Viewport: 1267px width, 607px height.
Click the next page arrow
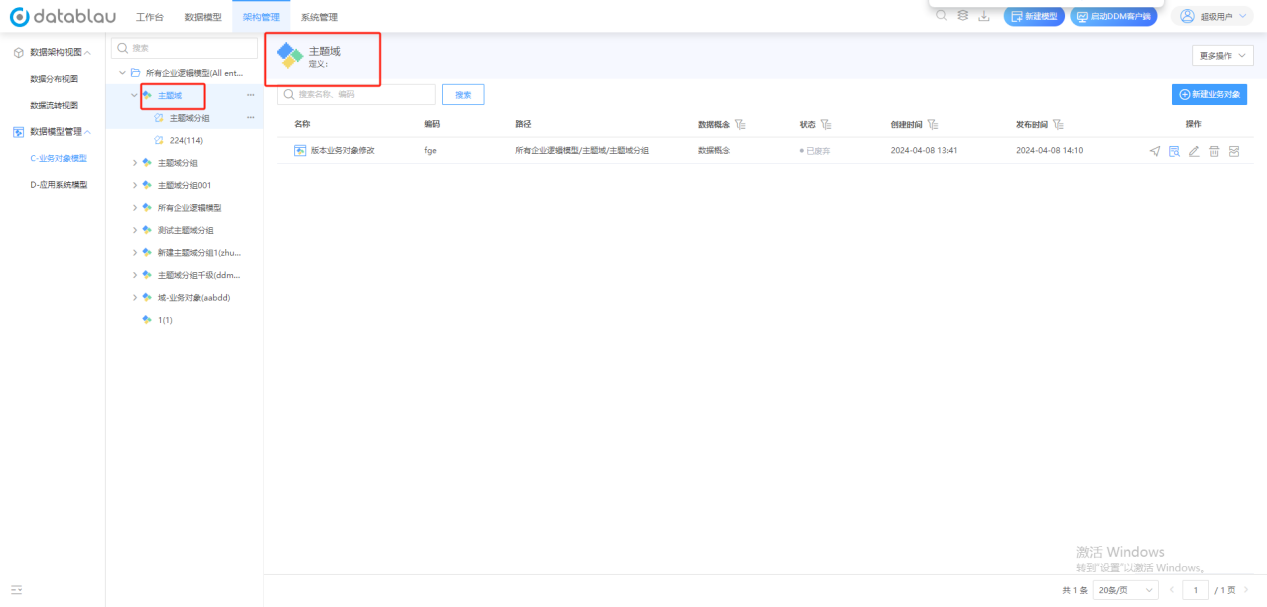pyautogui.click(x=1246, y=590)
